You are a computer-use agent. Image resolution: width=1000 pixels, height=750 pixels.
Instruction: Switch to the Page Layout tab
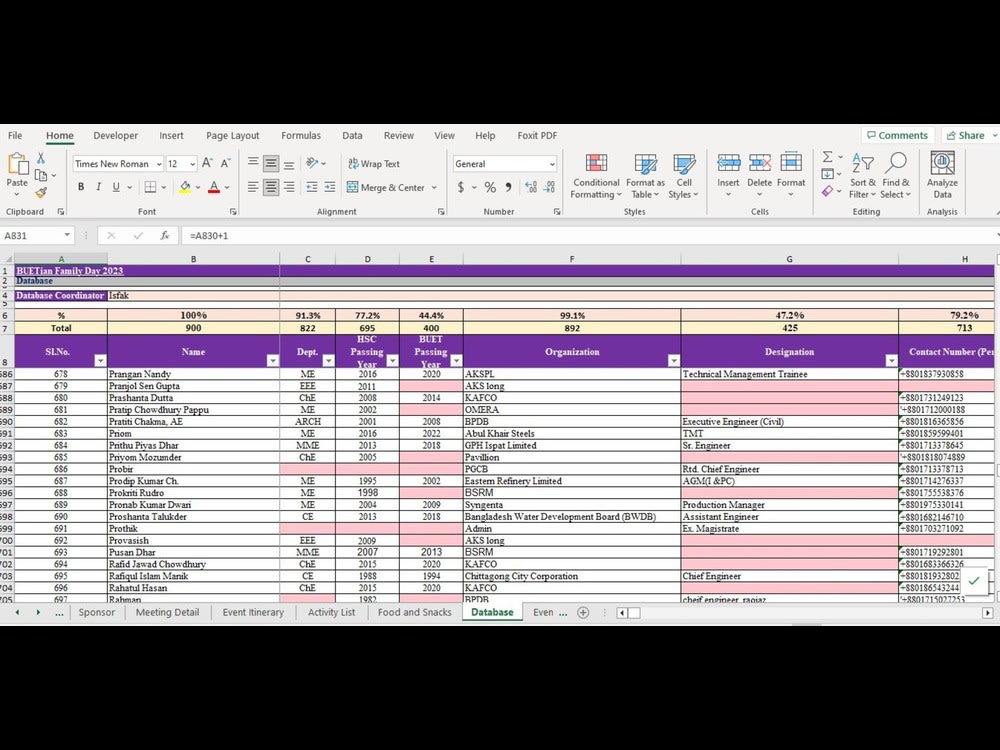tap(232, 135)
